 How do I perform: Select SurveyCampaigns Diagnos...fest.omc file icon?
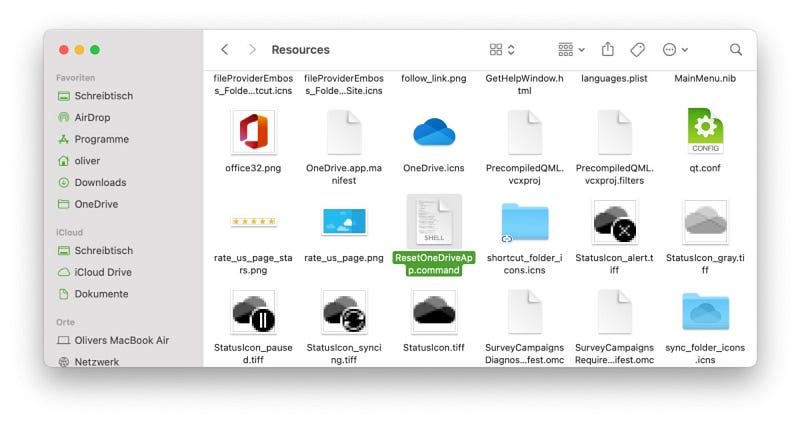pos(524,312)
